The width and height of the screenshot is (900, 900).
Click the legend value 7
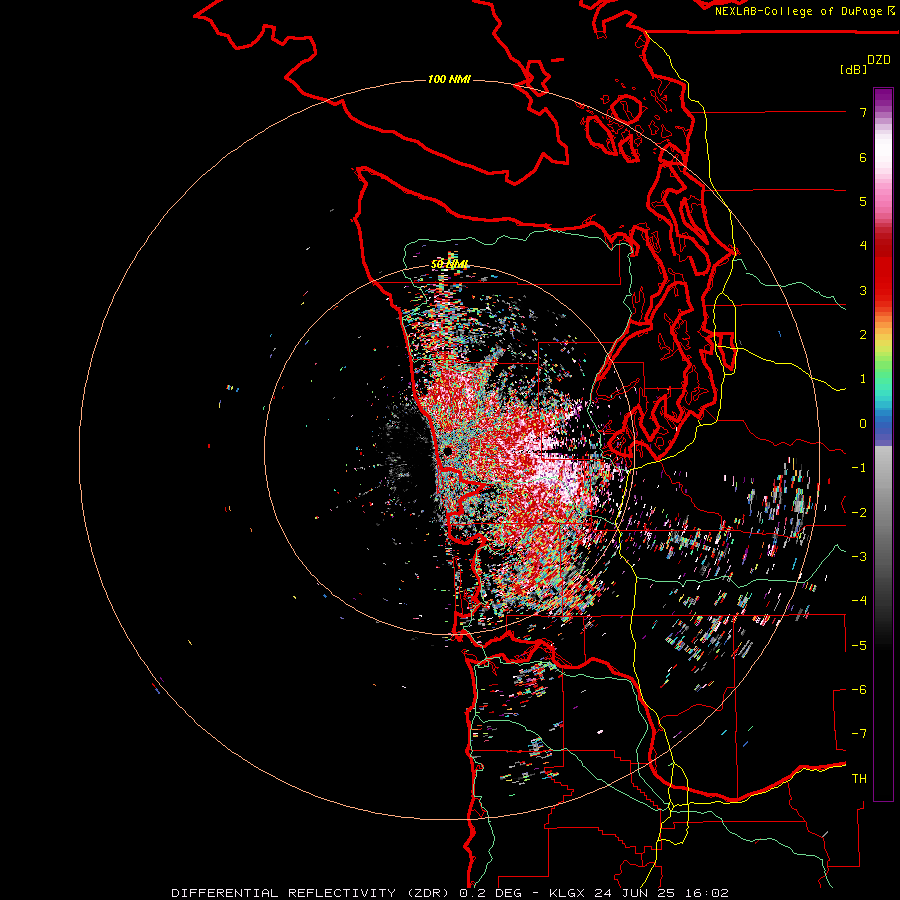click(x=863, y=112)
